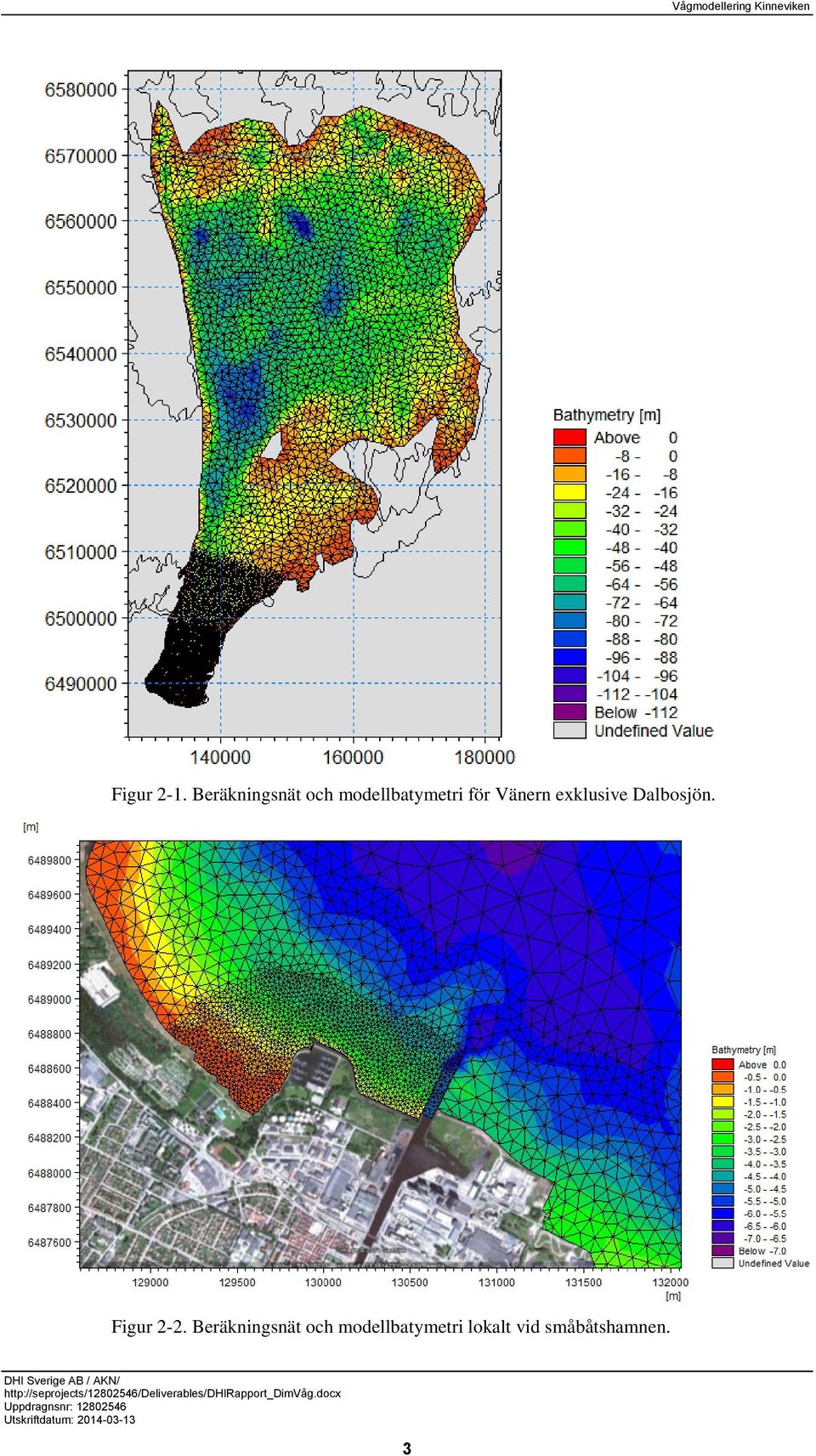Click the 'DHI Sverige AB / AKN/' footer line
Screen dimensions: 816x1456
tap(62, 1380)
